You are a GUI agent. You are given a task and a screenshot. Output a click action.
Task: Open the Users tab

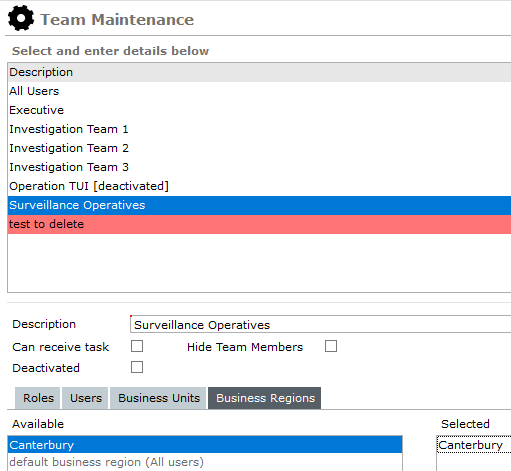tap(86, 398)
